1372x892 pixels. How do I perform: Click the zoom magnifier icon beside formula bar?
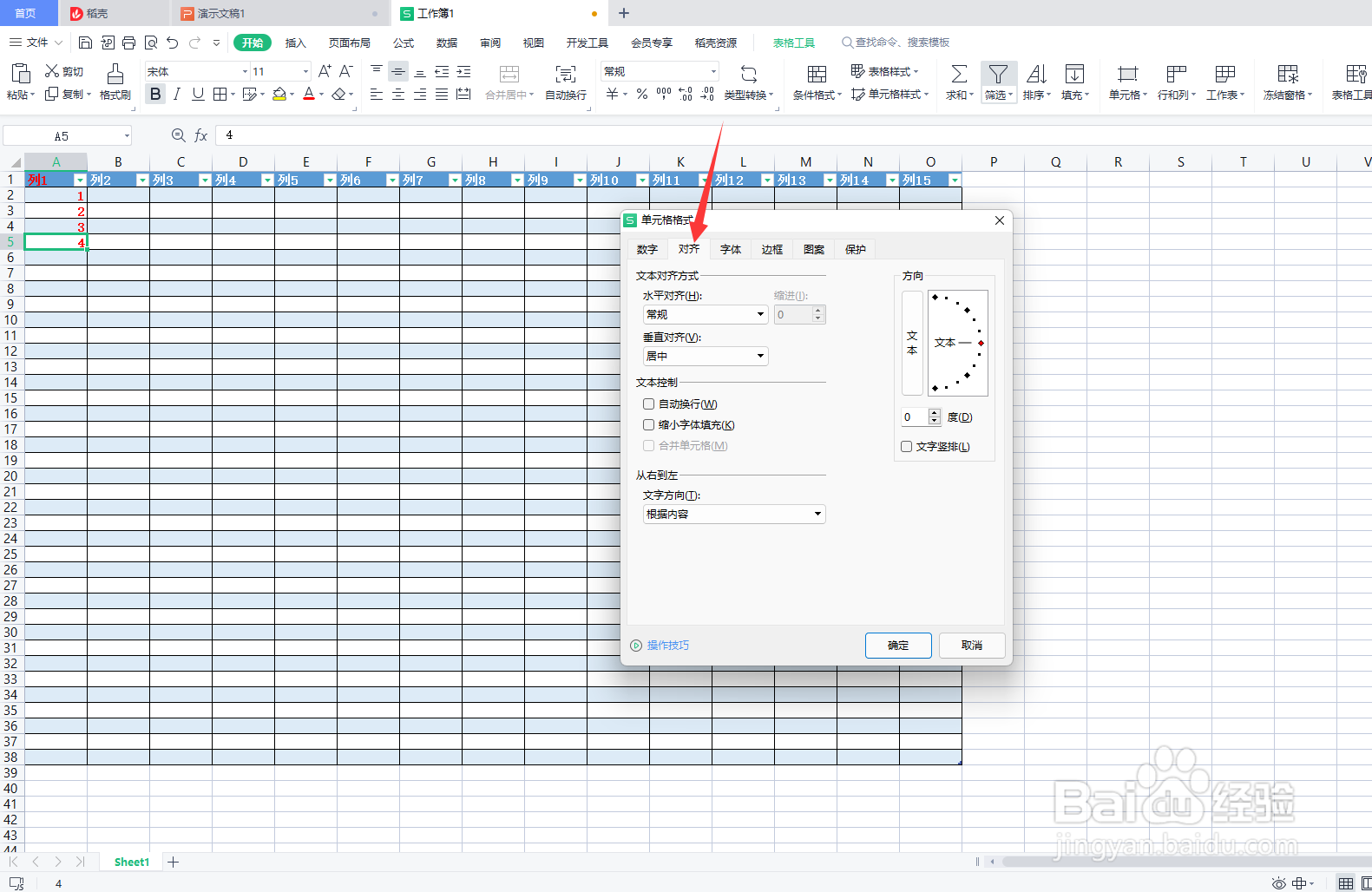(179, 135)
